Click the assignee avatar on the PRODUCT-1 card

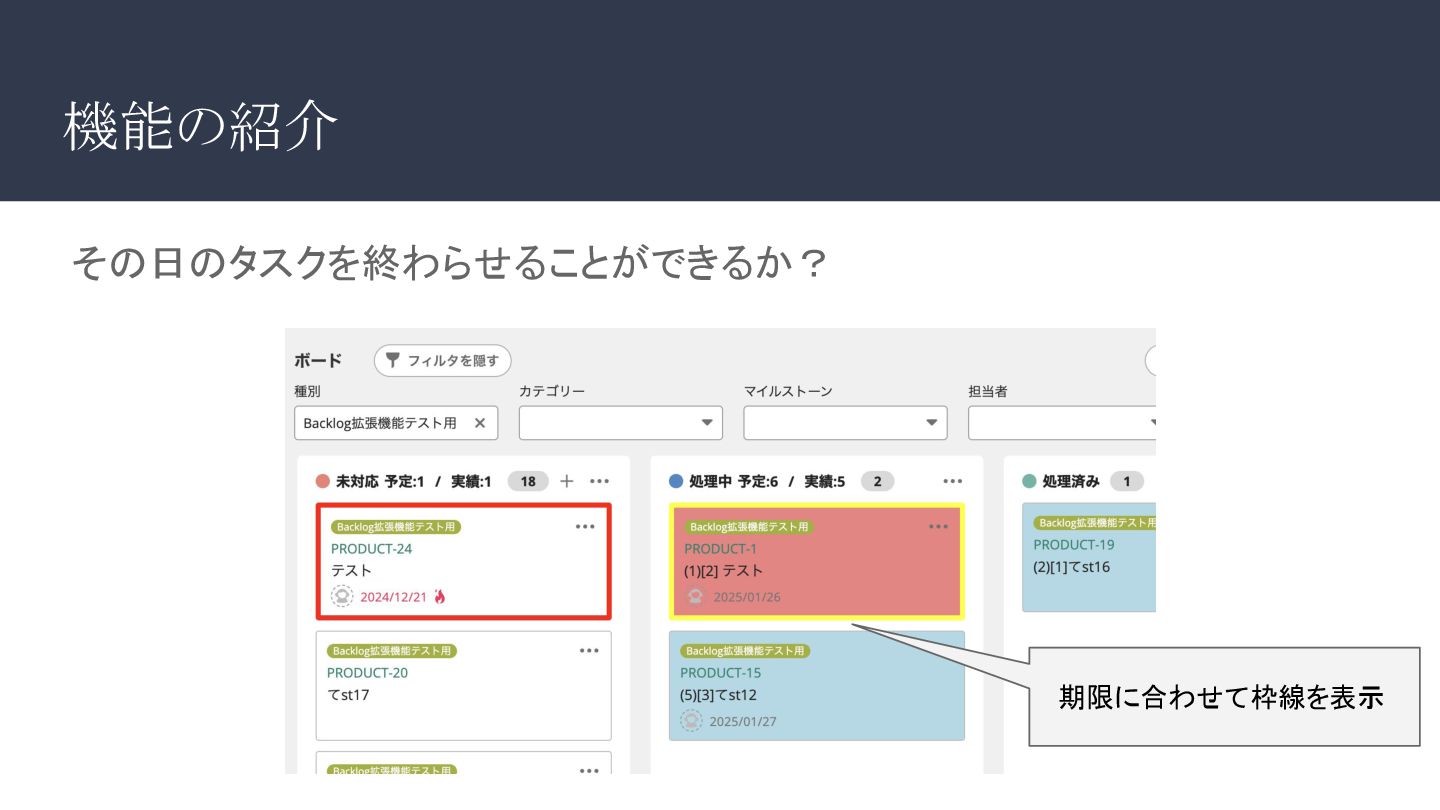695,597
